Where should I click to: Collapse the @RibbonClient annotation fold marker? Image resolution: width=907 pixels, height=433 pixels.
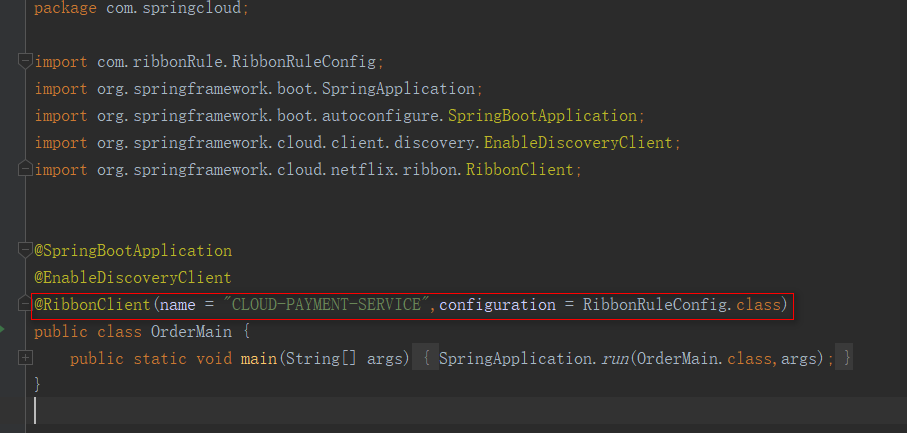pyautogui.click(x=25, y=304)
